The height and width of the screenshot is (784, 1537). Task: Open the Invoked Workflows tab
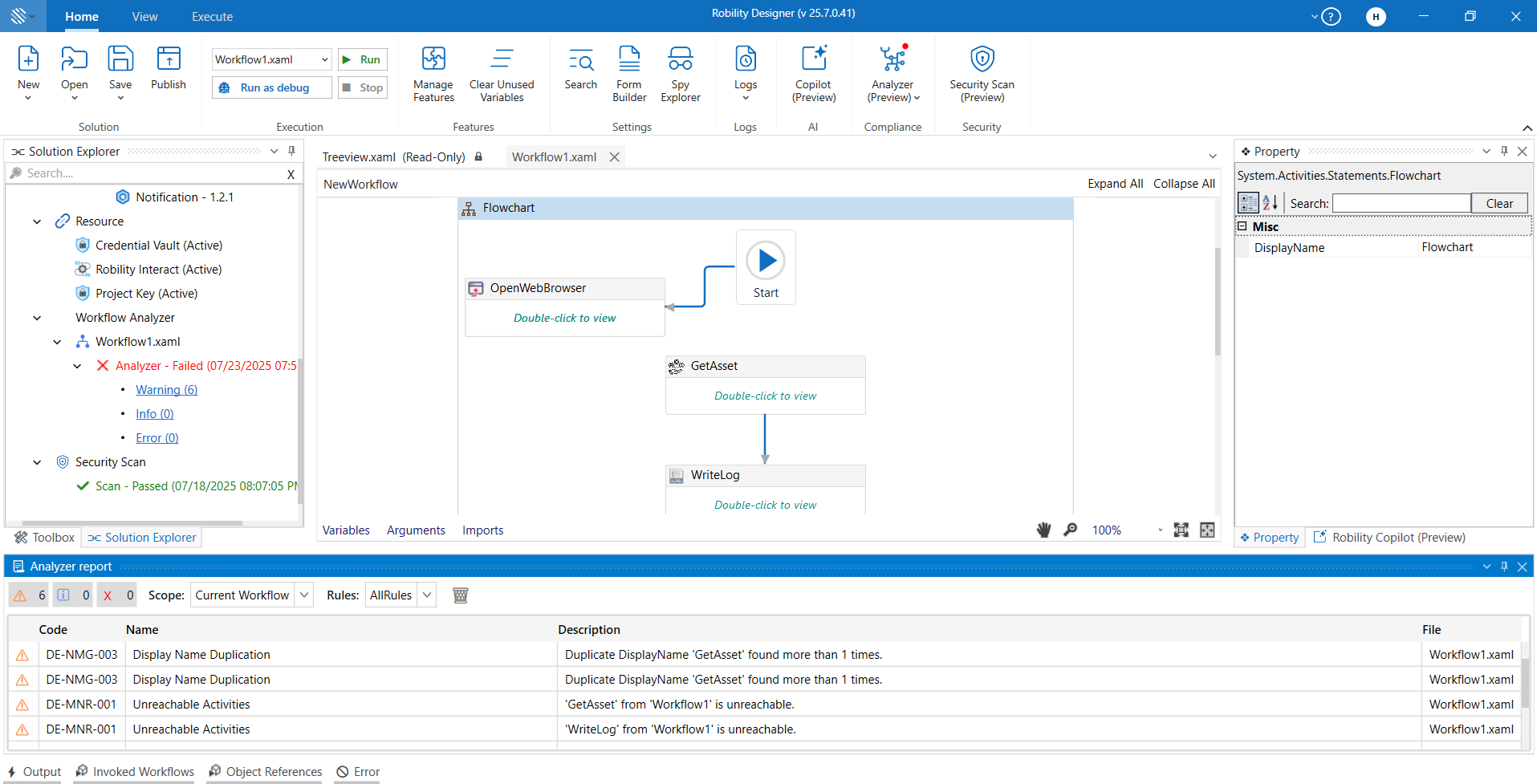click(135, 772)
